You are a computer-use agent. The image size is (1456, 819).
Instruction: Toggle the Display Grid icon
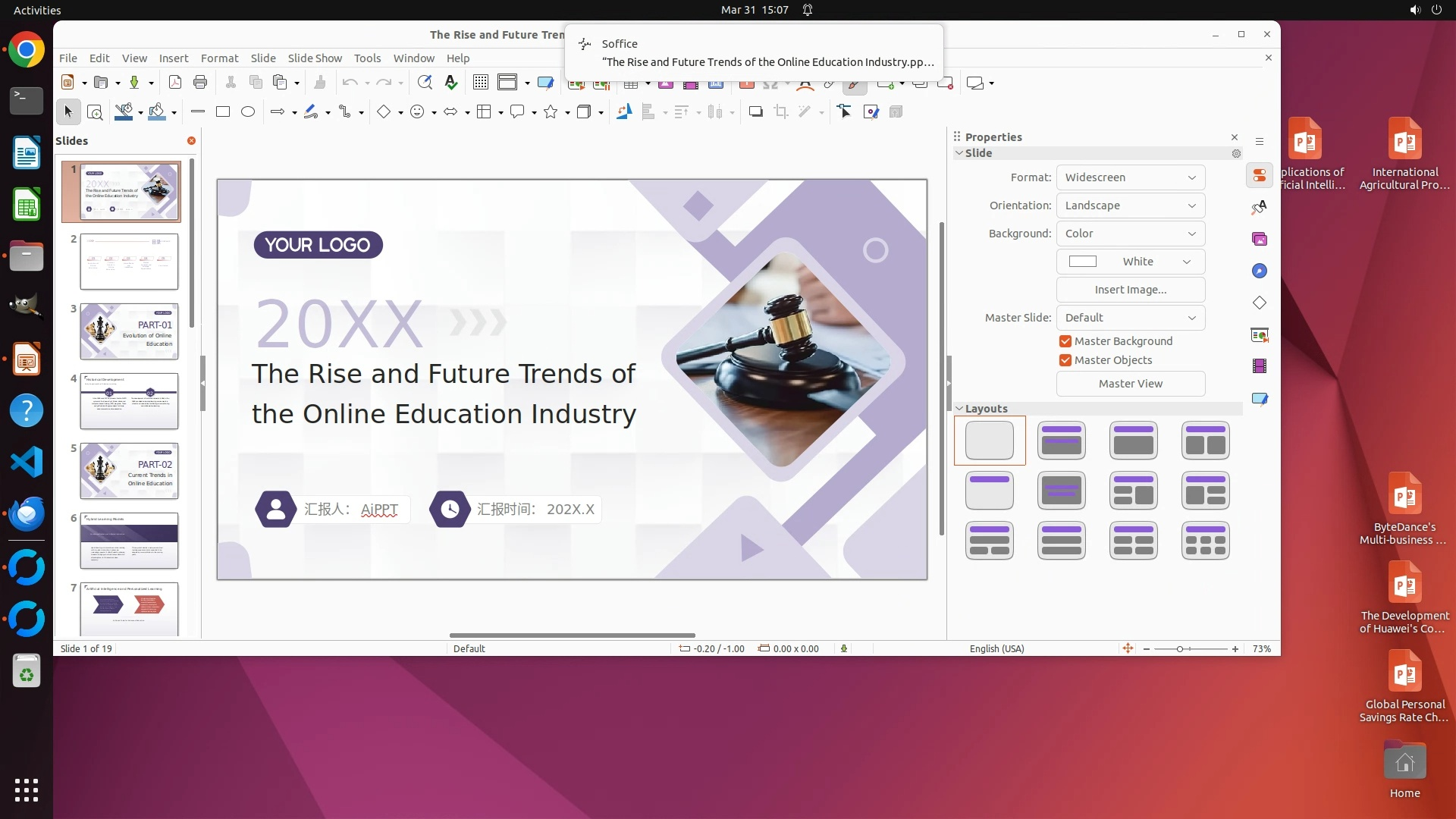(x=480, y=83)
